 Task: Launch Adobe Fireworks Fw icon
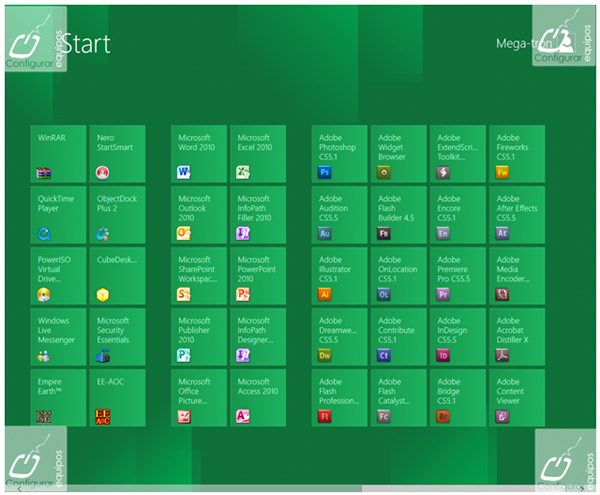pos(502,173)
